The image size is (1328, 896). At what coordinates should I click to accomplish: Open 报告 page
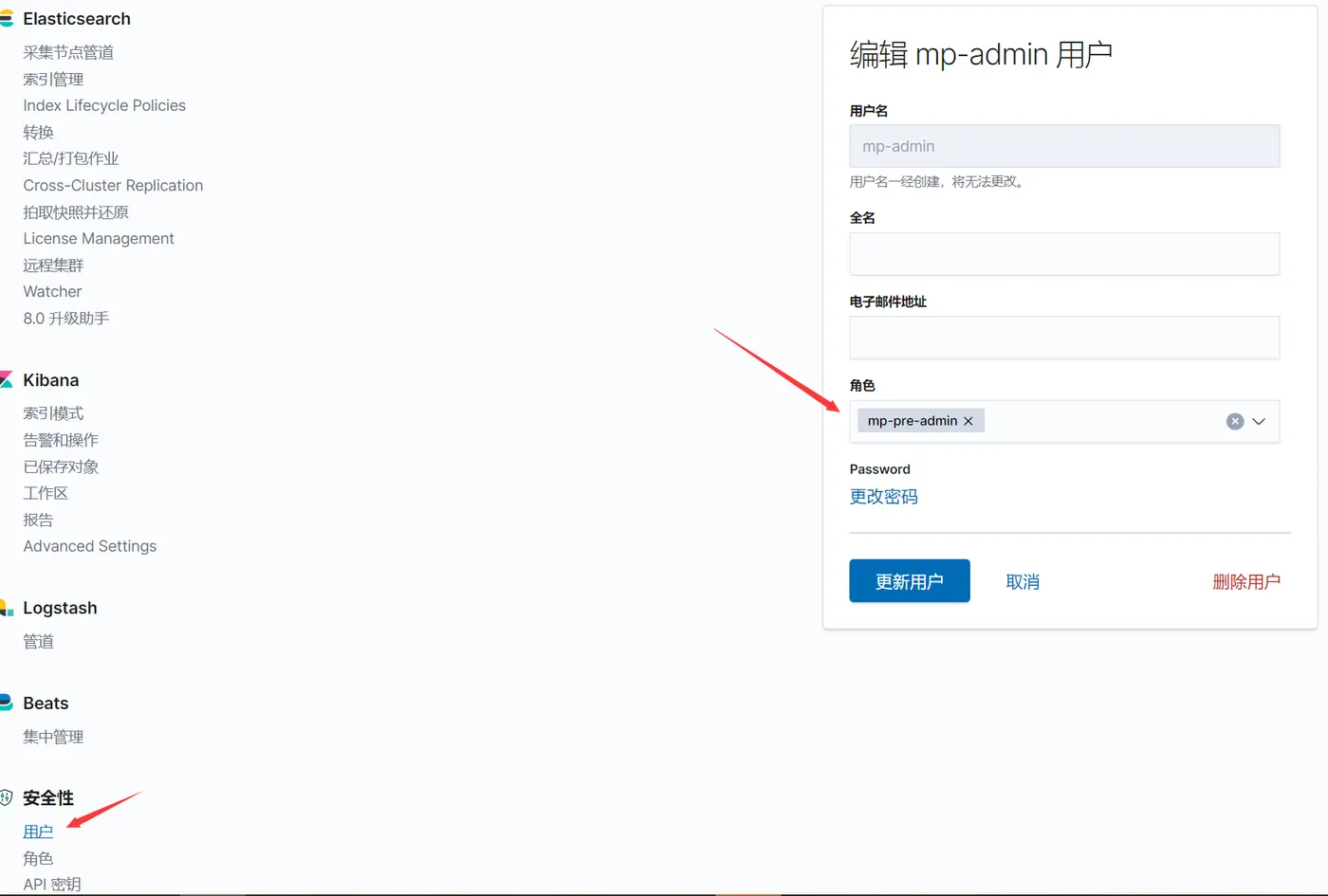click(38, 520)
